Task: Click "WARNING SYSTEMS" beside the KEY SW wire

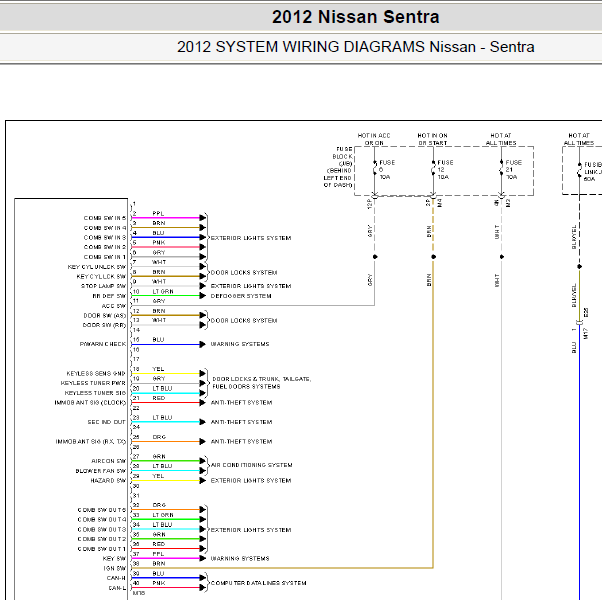Action: point(240,559)
